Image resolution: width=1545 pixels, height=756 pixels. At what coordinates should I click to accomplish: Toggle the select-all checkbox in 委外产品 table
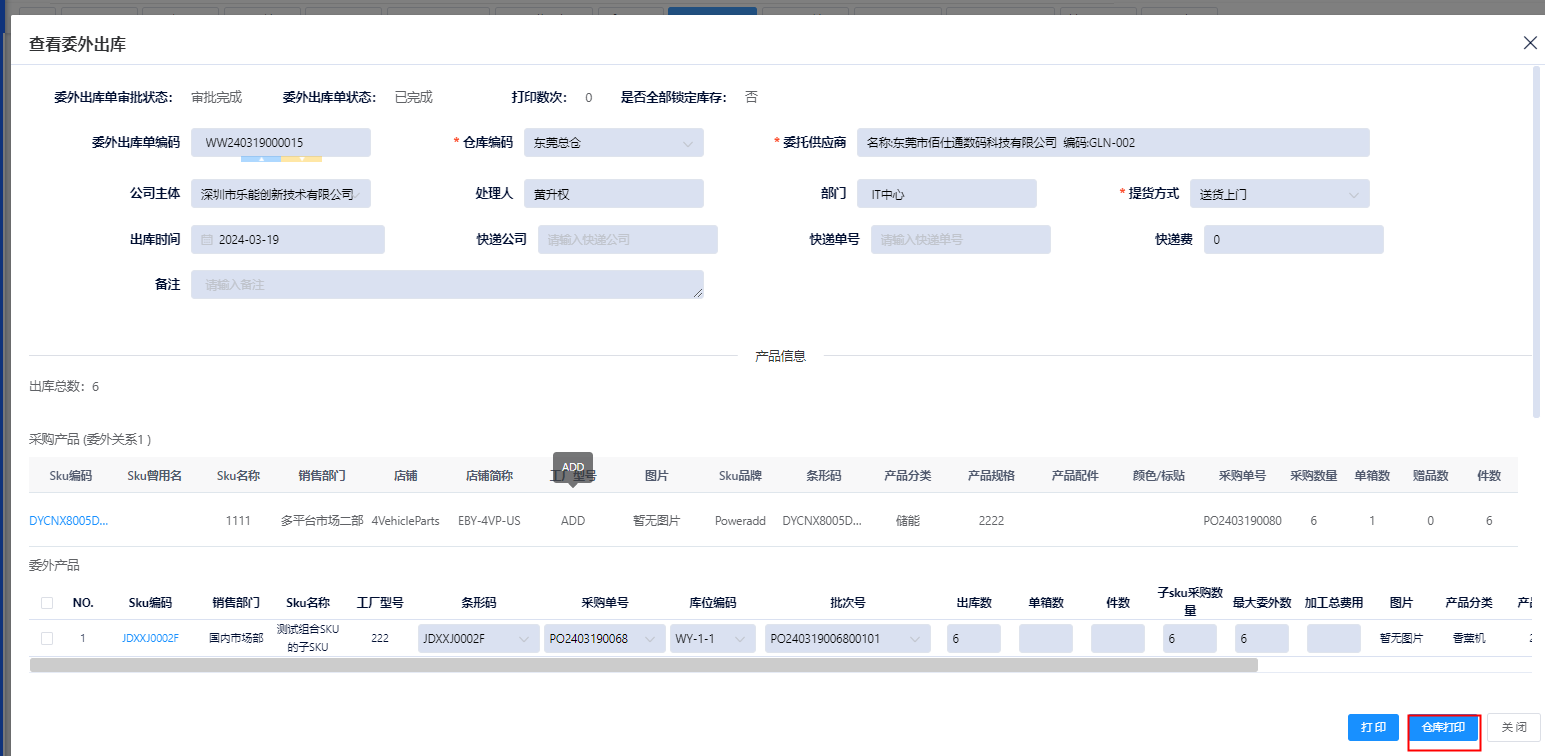[x=45, y=602]
